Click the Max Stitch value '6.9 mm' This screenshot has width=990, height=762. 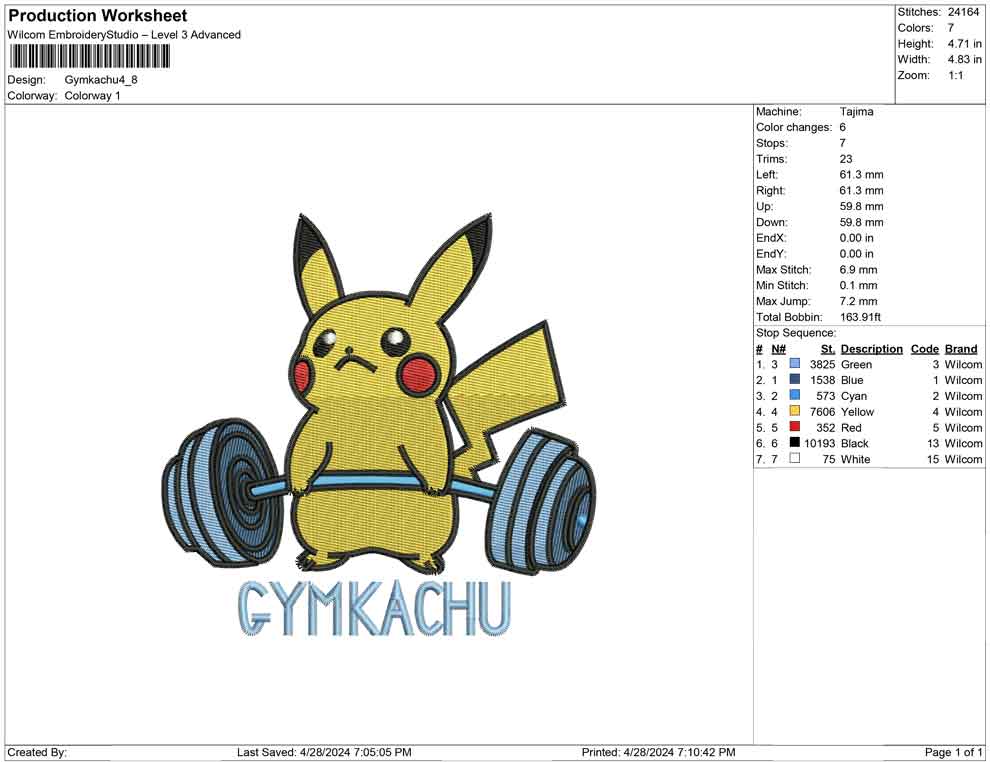[x=859, y=270]
